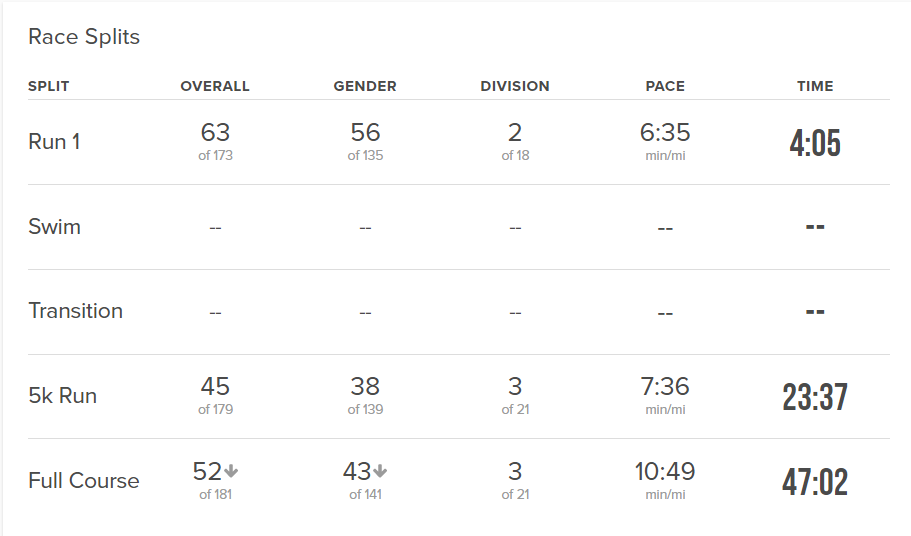This screenshot has width=911, height=536.
Task: Click the Race Splits heading
Action: (x=84, y=37)
